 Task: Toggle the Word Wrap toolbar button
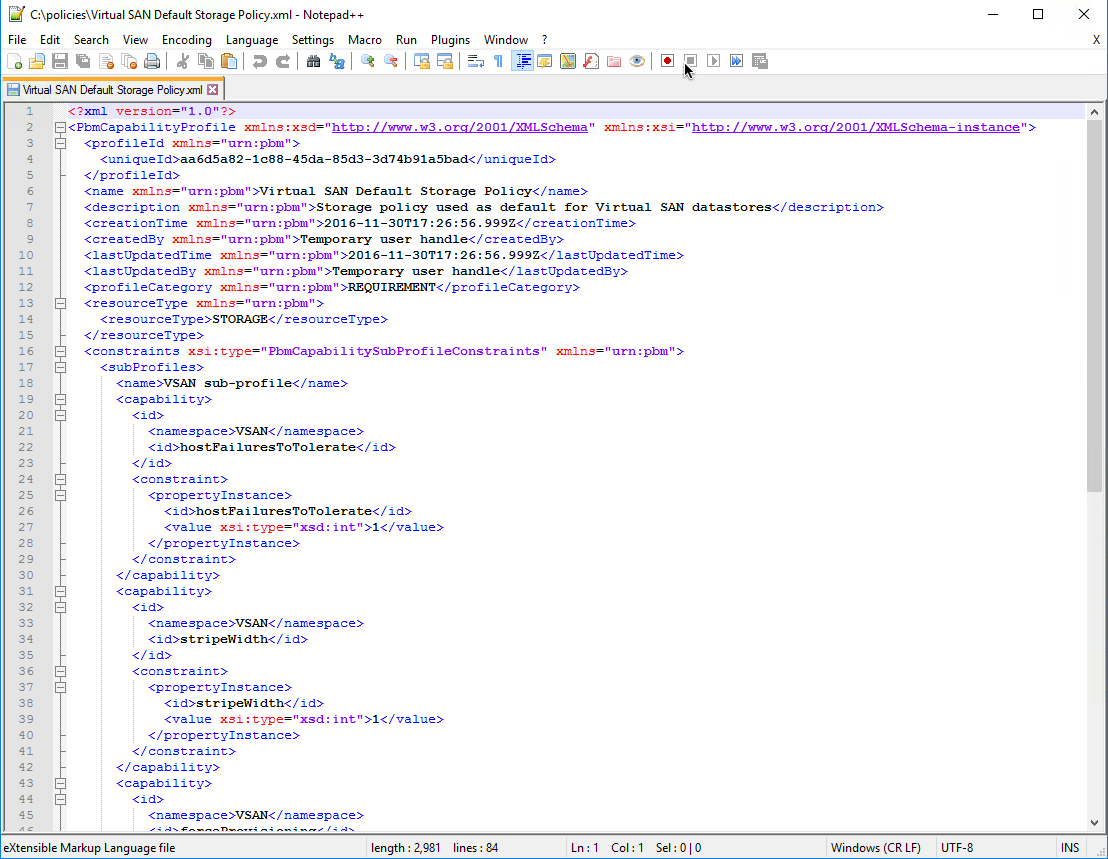475,61
